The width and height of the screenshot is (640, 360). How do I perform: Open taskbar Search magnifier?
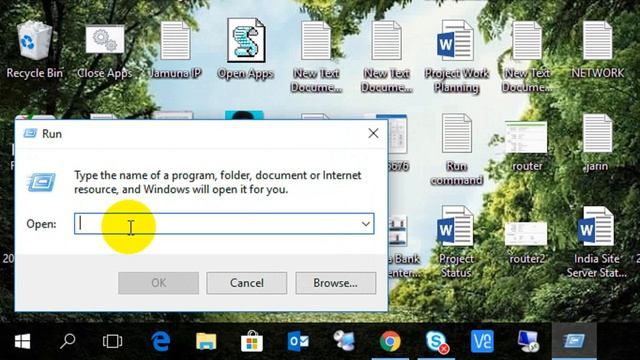(x=67, y=341)
